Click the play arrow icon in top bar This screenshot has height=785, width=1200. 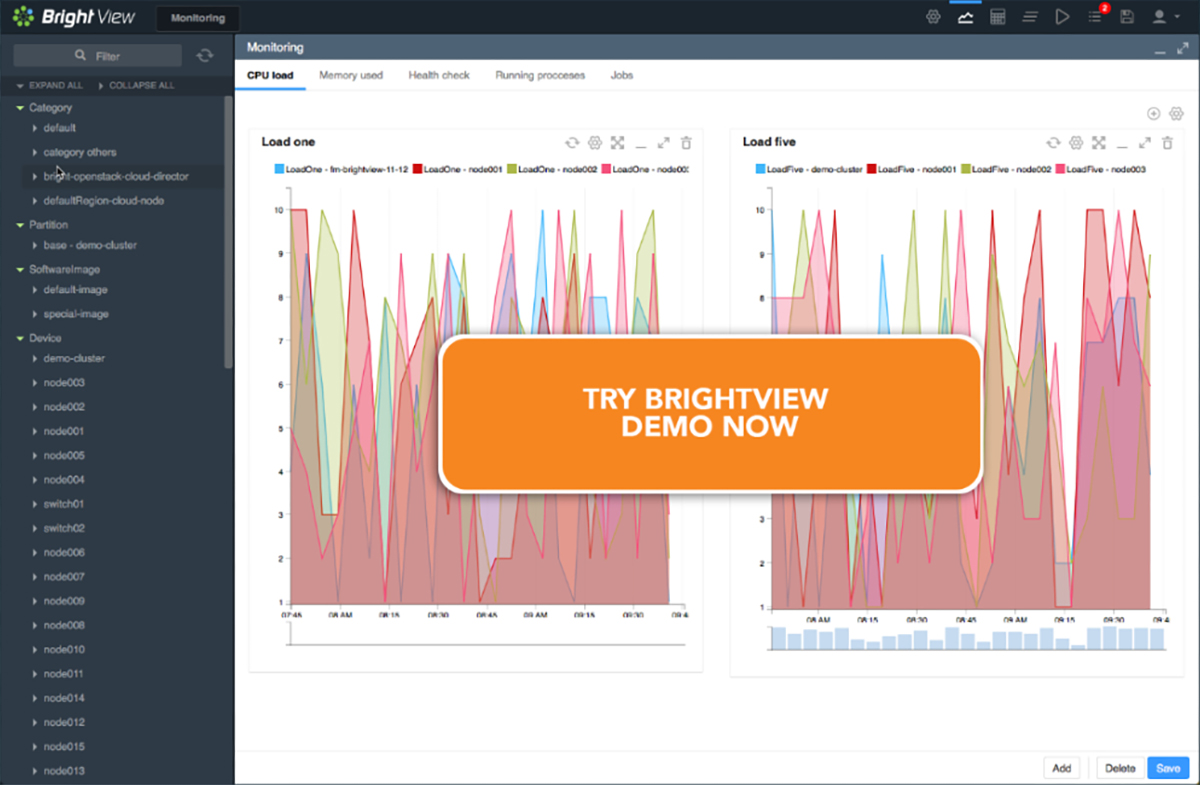tap(1062, 17)
